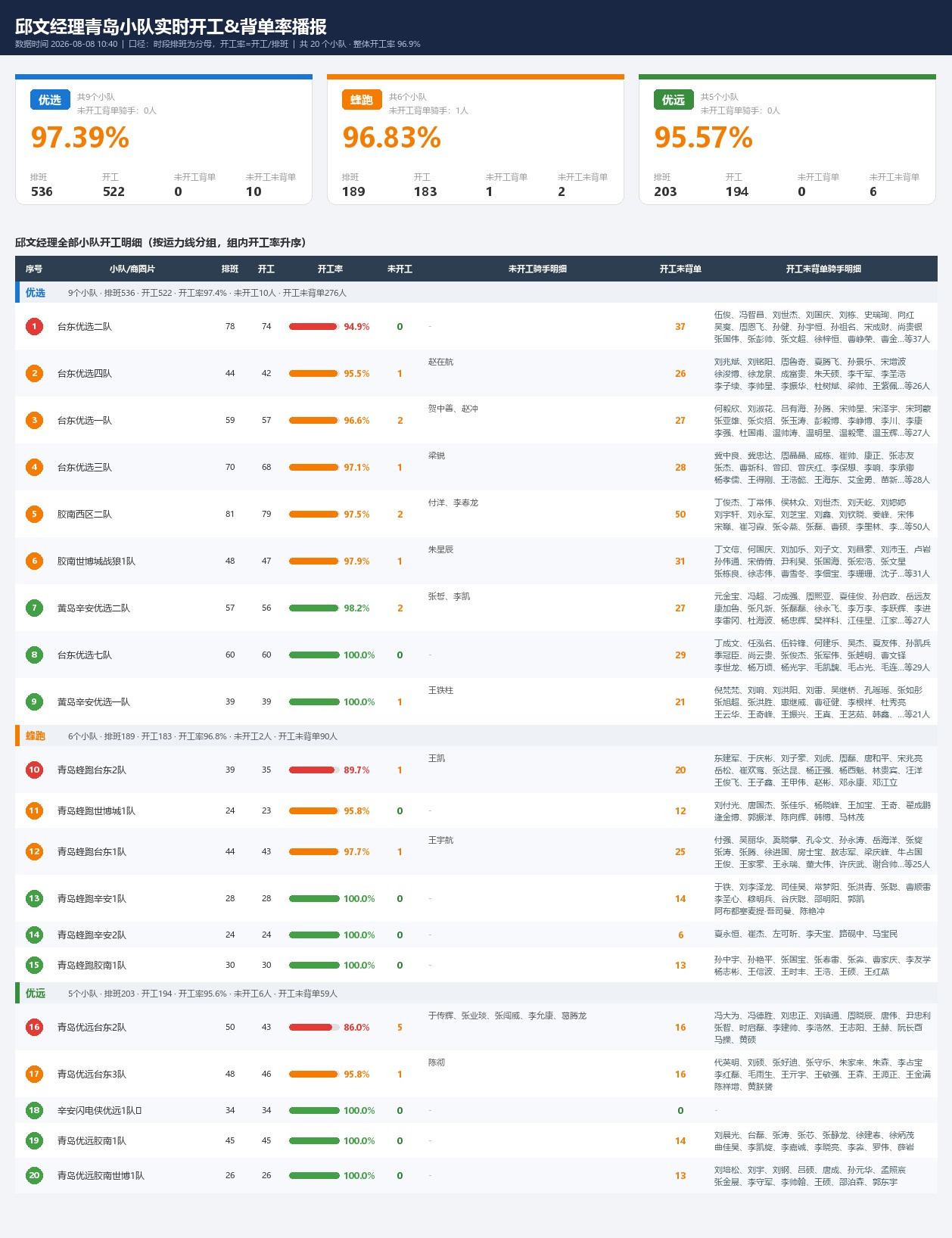
Task: Click the 未开工骑手明细 column header
Action: coord(537,269)
